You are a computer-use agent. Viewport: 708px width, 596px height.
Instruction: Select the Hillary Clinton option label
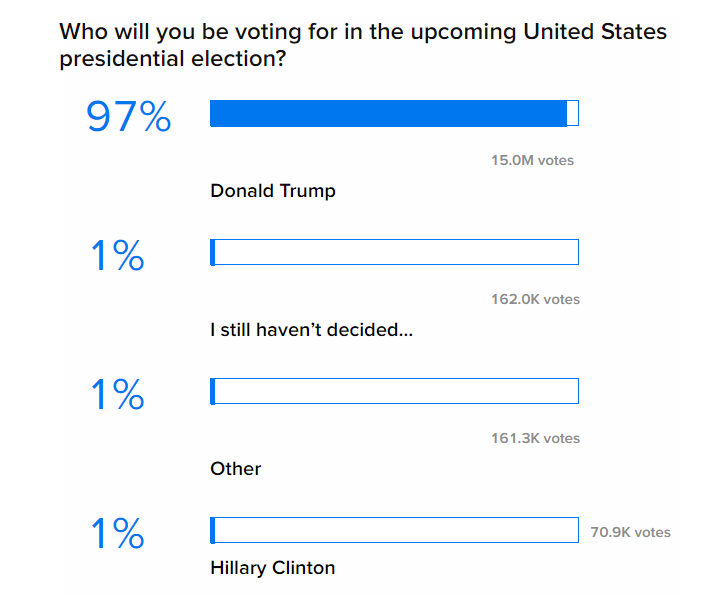point(273,568)
